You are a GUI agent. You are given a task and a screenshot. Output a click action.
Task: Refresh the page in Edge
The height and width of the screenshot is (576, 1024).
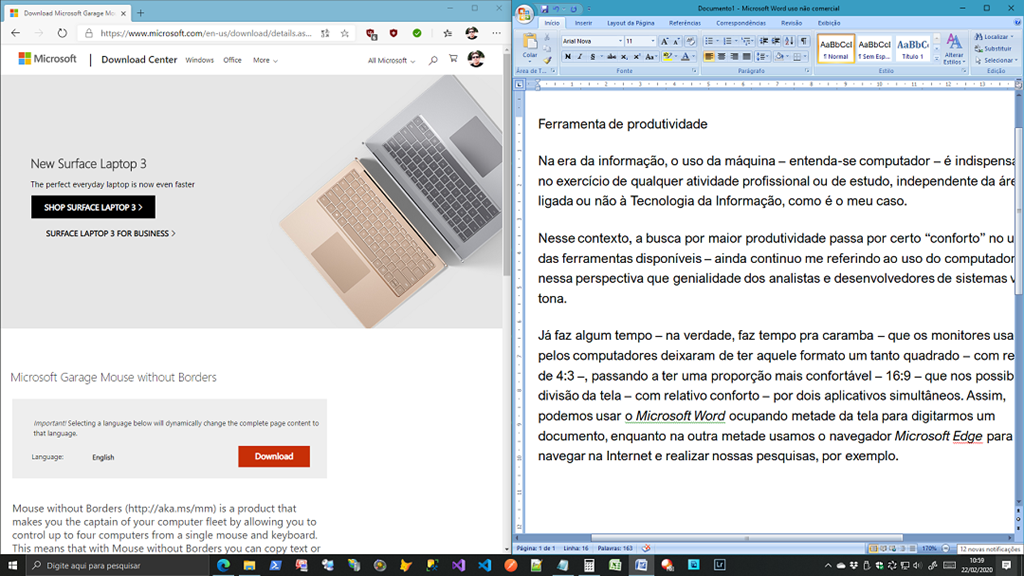coord(62,33)
